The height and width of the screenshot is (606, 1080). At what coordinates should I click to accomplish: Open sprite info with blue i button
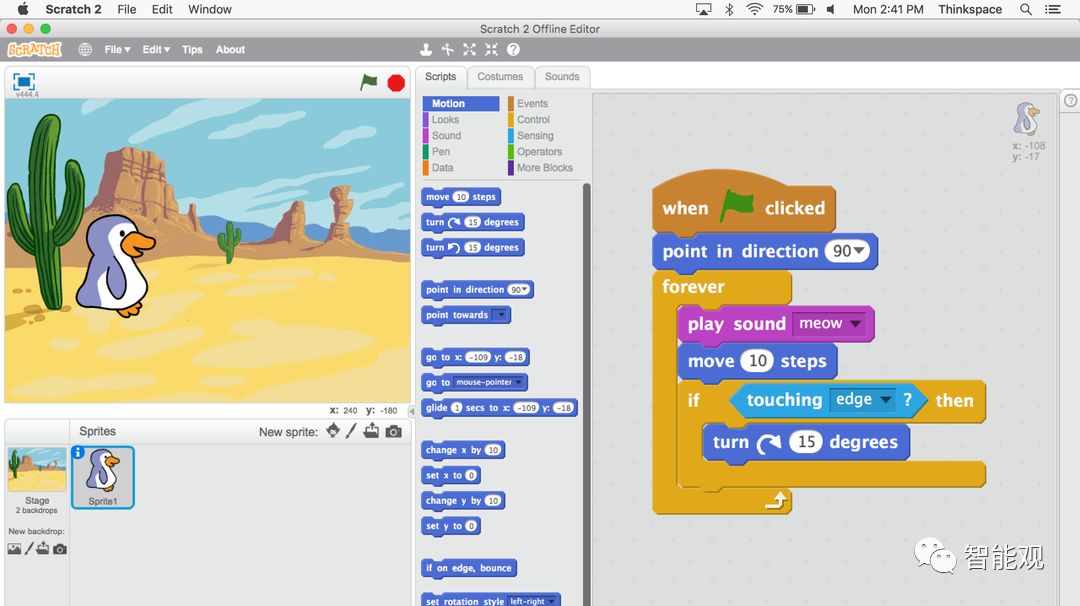[x=78, y=453]
